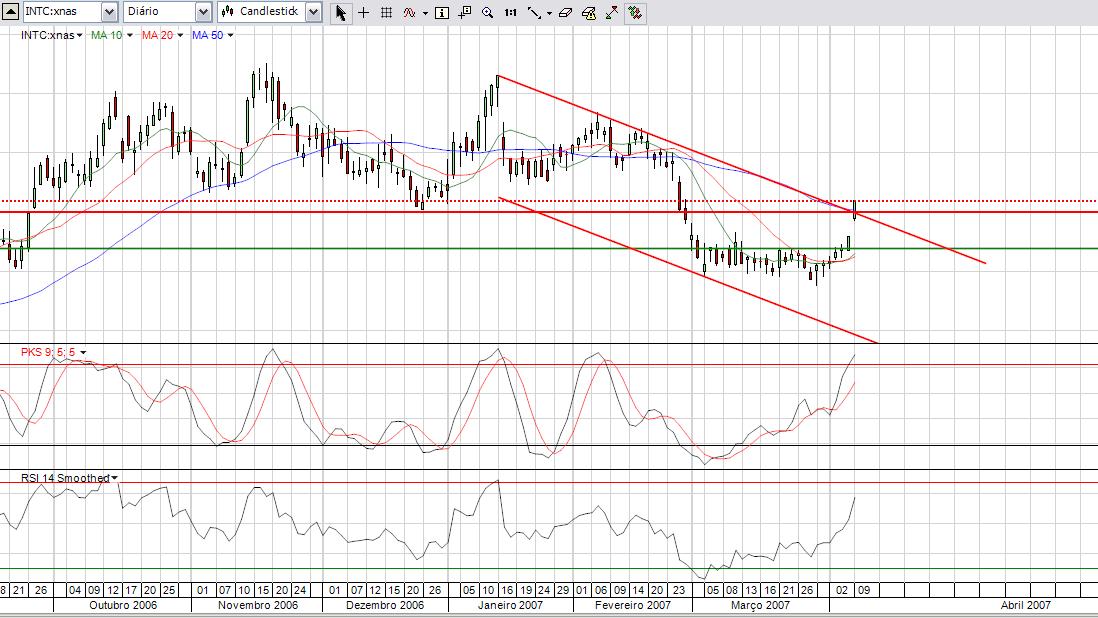Open the MA 50 indicator menu
This screenshot has height=618, width=1098.
point(213,35)
